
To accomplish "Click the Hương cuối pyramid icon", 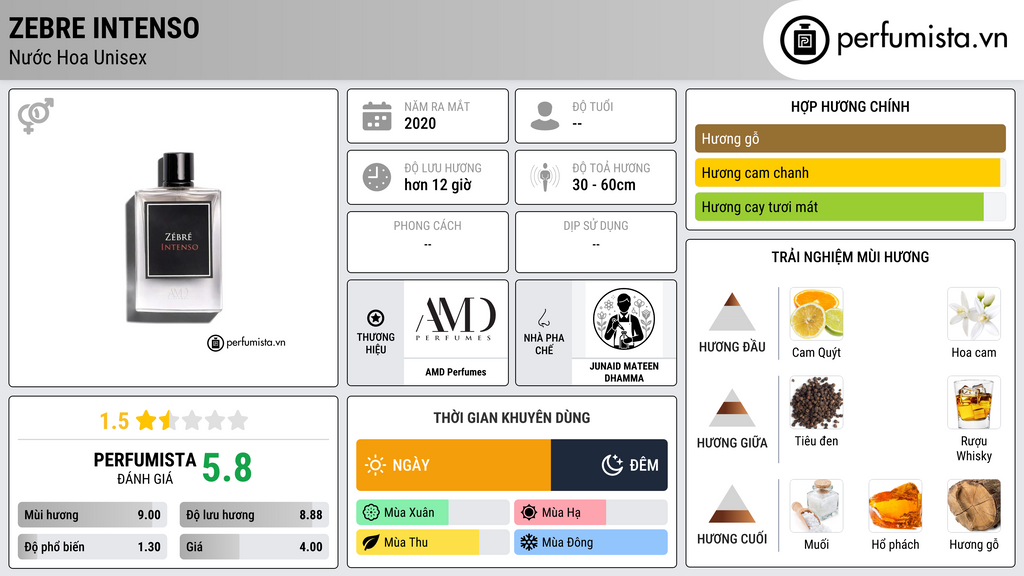I will click(732, 504).
